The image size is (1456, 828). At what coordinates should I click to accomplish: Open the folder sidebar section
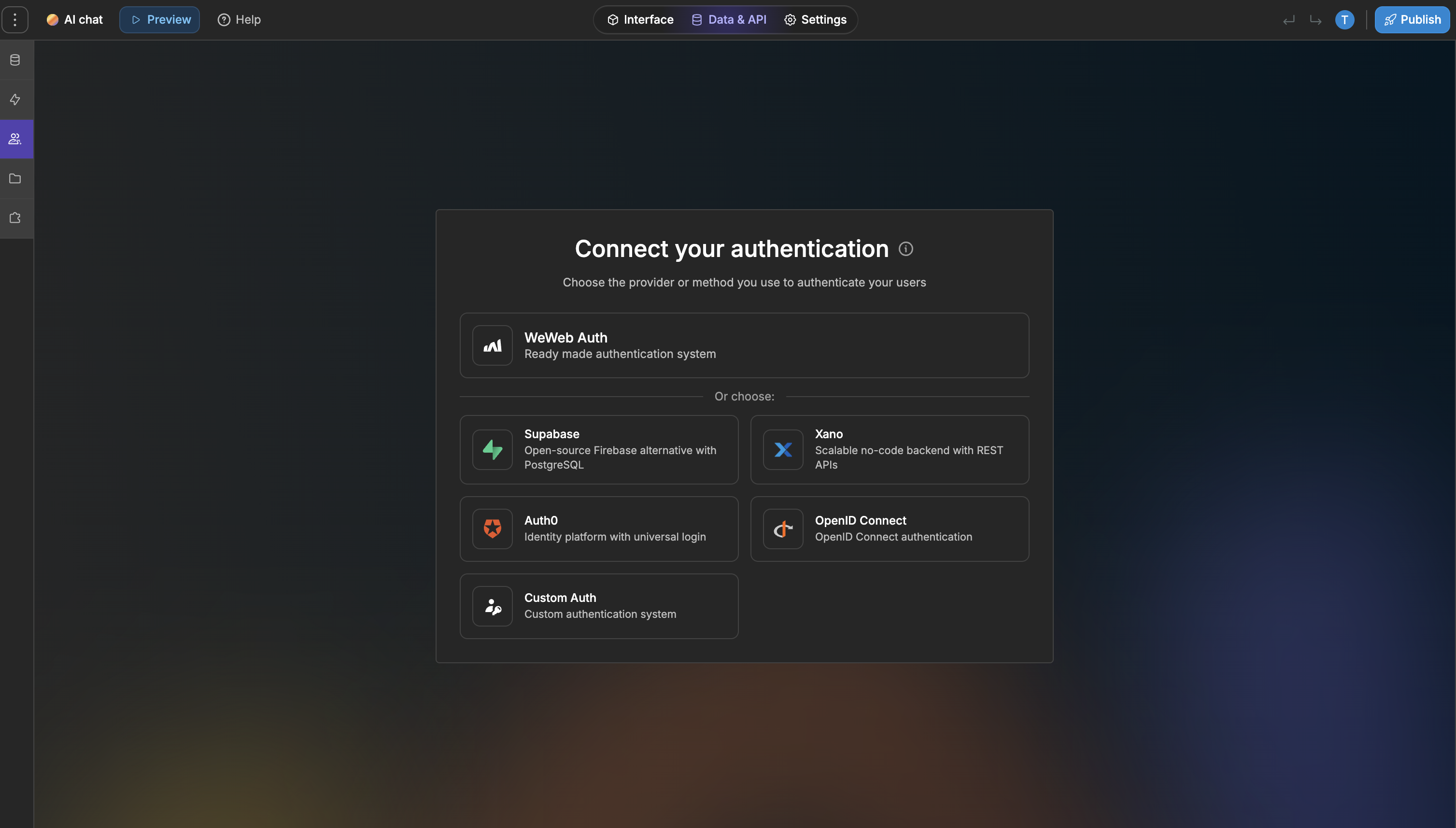coord(15,179)
